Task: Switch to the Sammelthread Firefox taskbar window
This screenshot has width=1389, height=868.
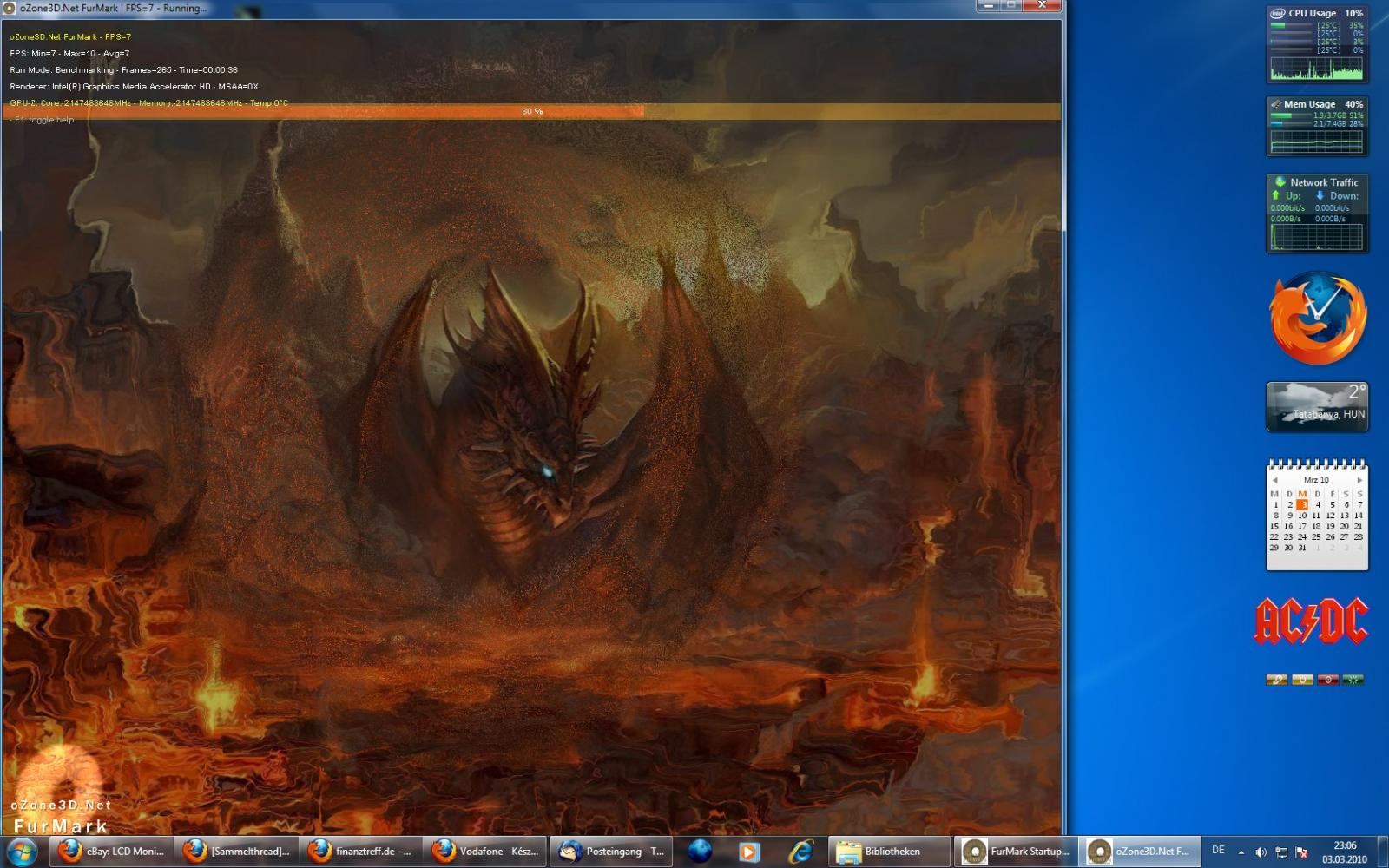Action: click(x=236, y=852)
